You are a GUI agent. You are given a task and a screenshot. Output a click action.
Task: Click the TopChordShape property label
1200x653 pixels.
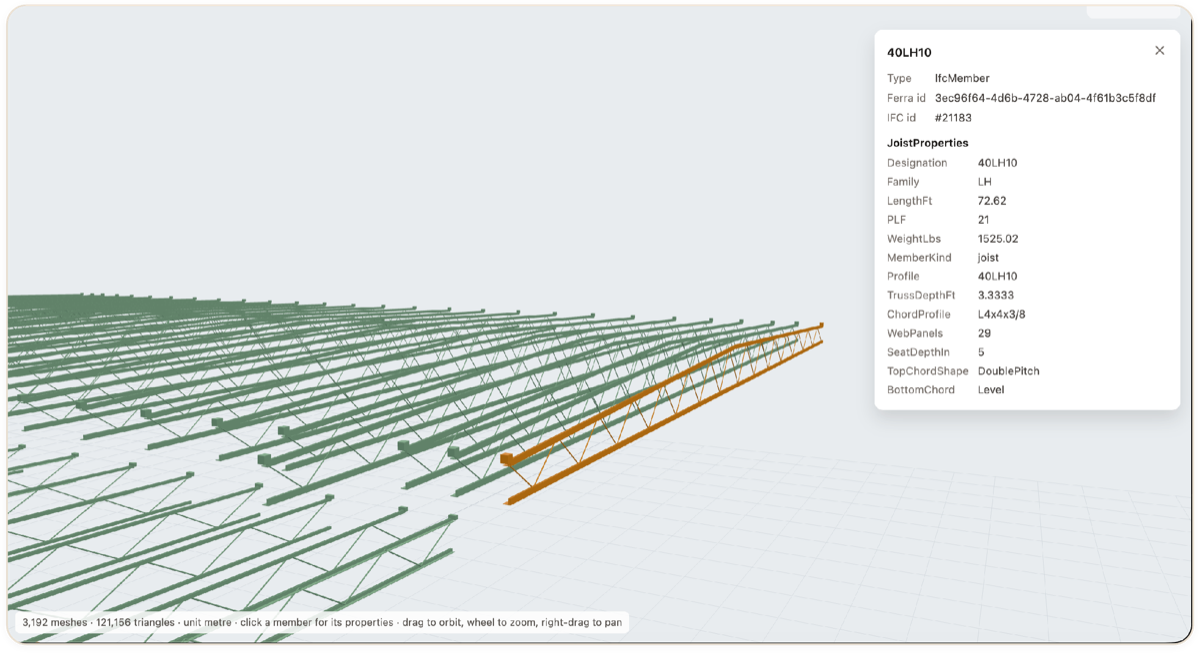point(927,371)
